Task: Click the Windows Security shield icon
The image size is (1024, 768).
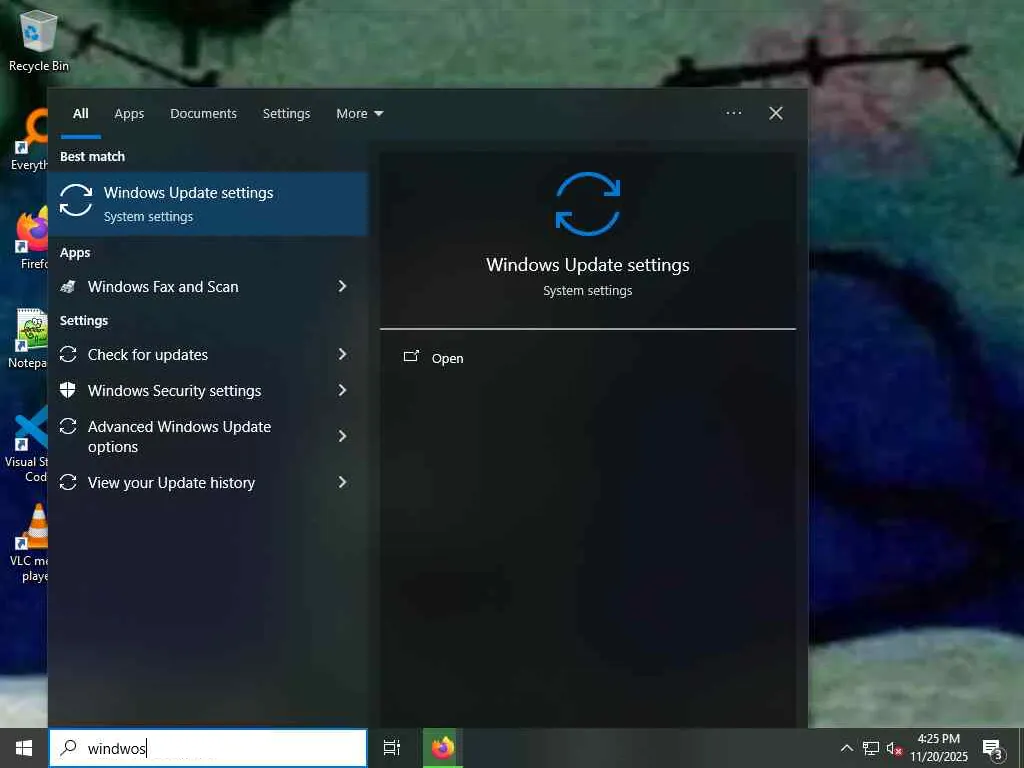Action: [x=68, y=391]
